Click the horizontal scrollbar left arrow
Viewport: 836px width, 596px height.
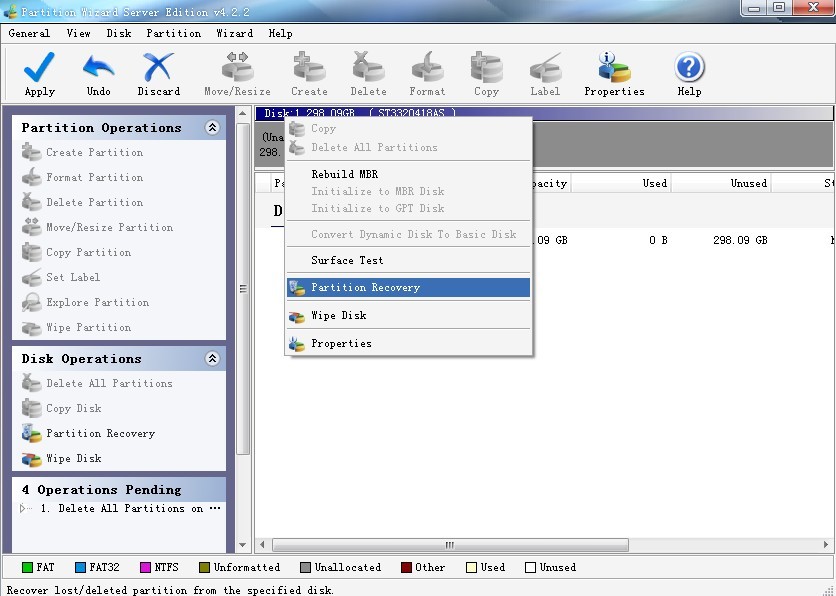[262, 545]
